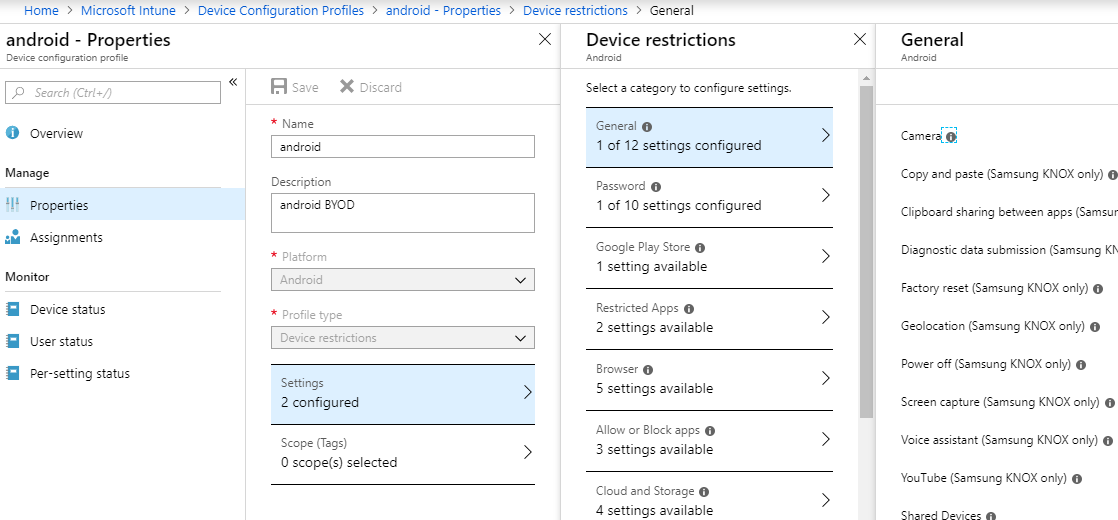Open Per-setting status in Monitor section
The height and width of the screenshot is (520, 1118).
80,374
